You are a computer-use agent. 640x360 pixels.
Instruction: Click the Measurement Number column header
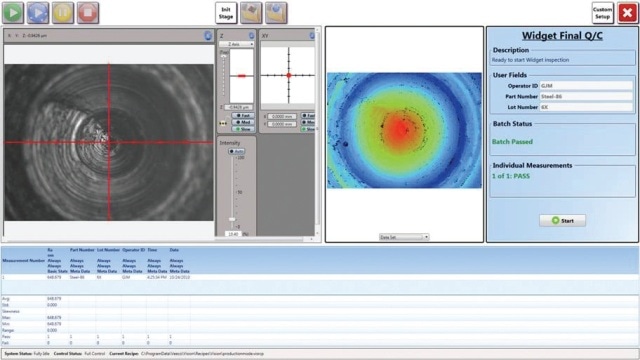pyautogui.click(x=23, y=260)
